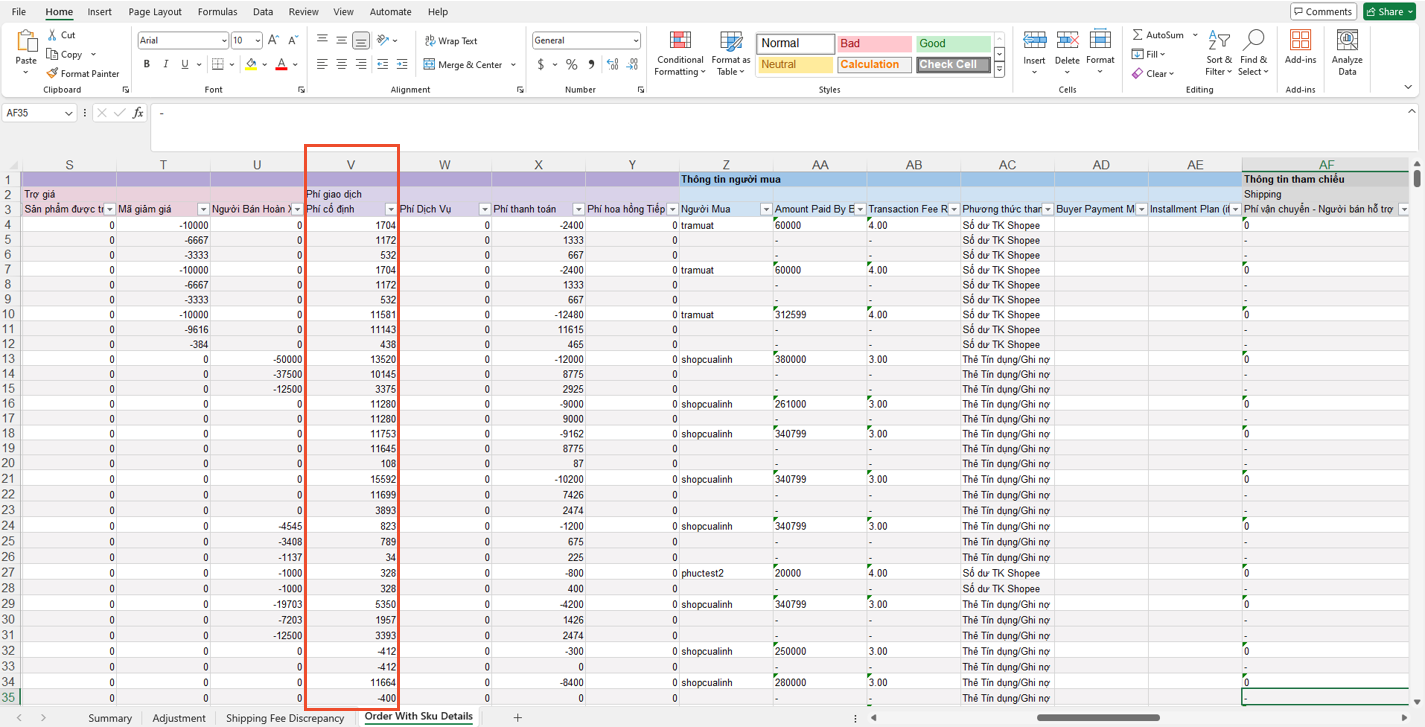Click the Name Box showing AF35

coord(32,113)
